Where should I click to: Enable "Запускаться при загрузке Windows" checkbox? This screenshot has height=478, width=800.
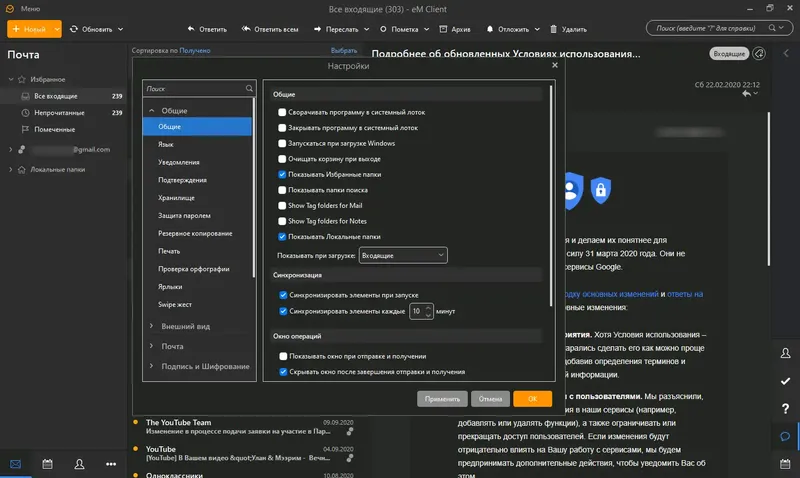pos(283,144)
